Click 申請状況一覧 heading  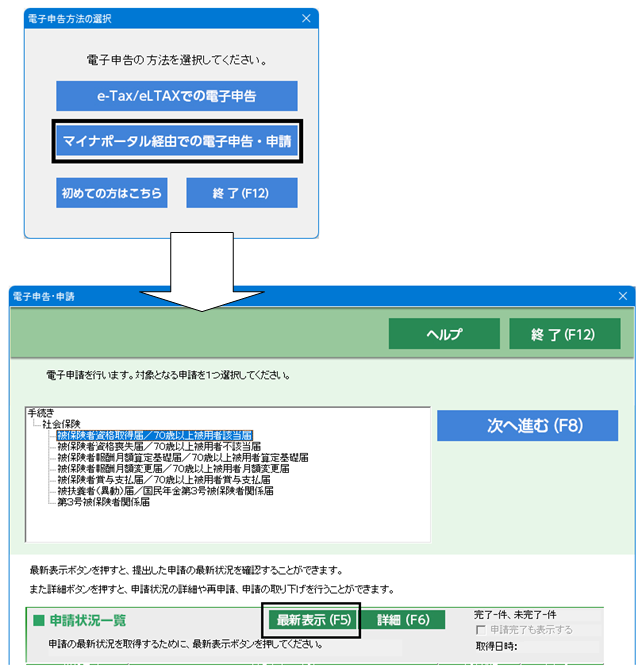pyautogui.click(x=87, y=620)
